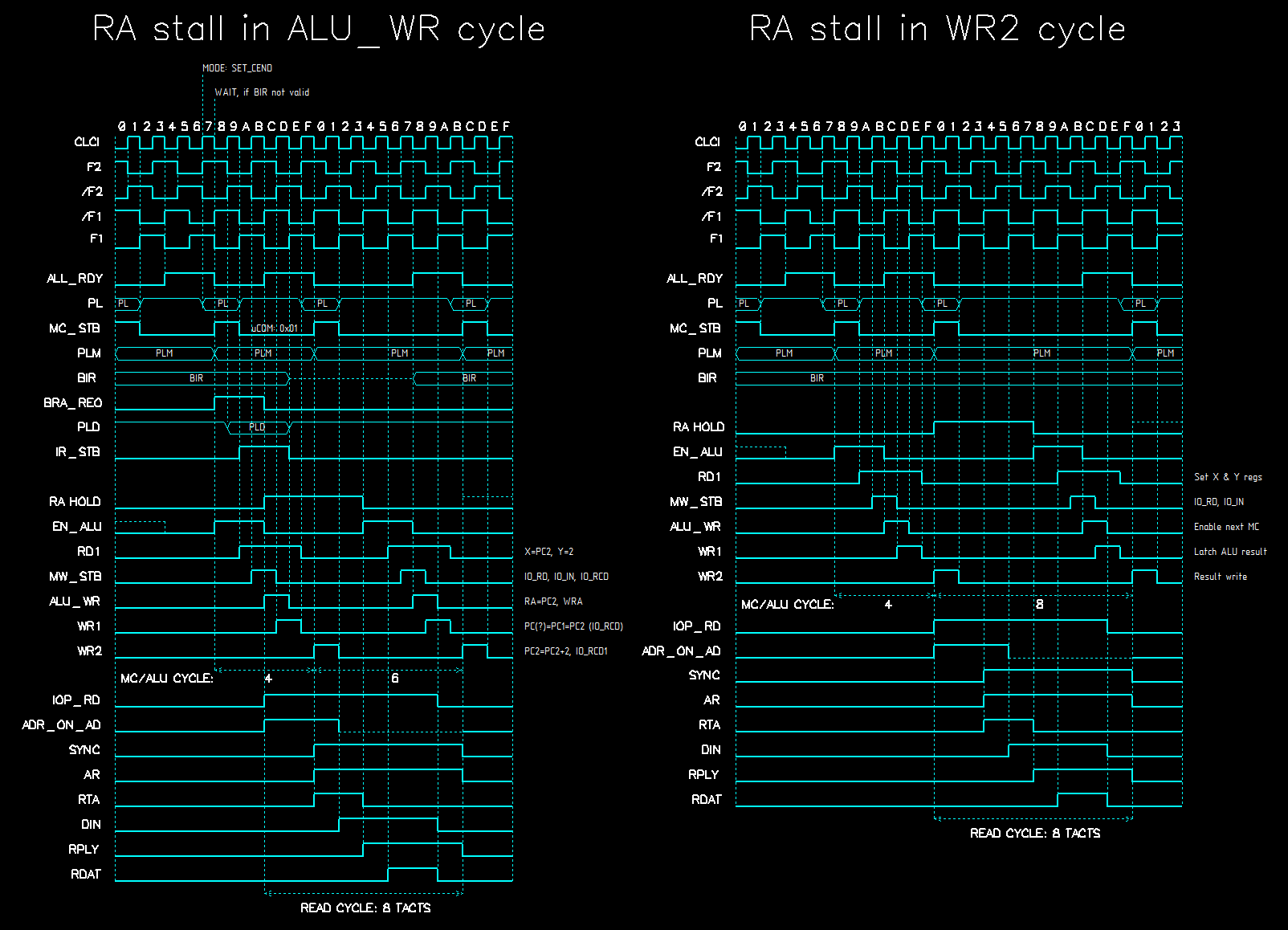The image size is (1288, 930).
Task: Click RPLY label in ALU_WR diagram
Action: (84, 850)
